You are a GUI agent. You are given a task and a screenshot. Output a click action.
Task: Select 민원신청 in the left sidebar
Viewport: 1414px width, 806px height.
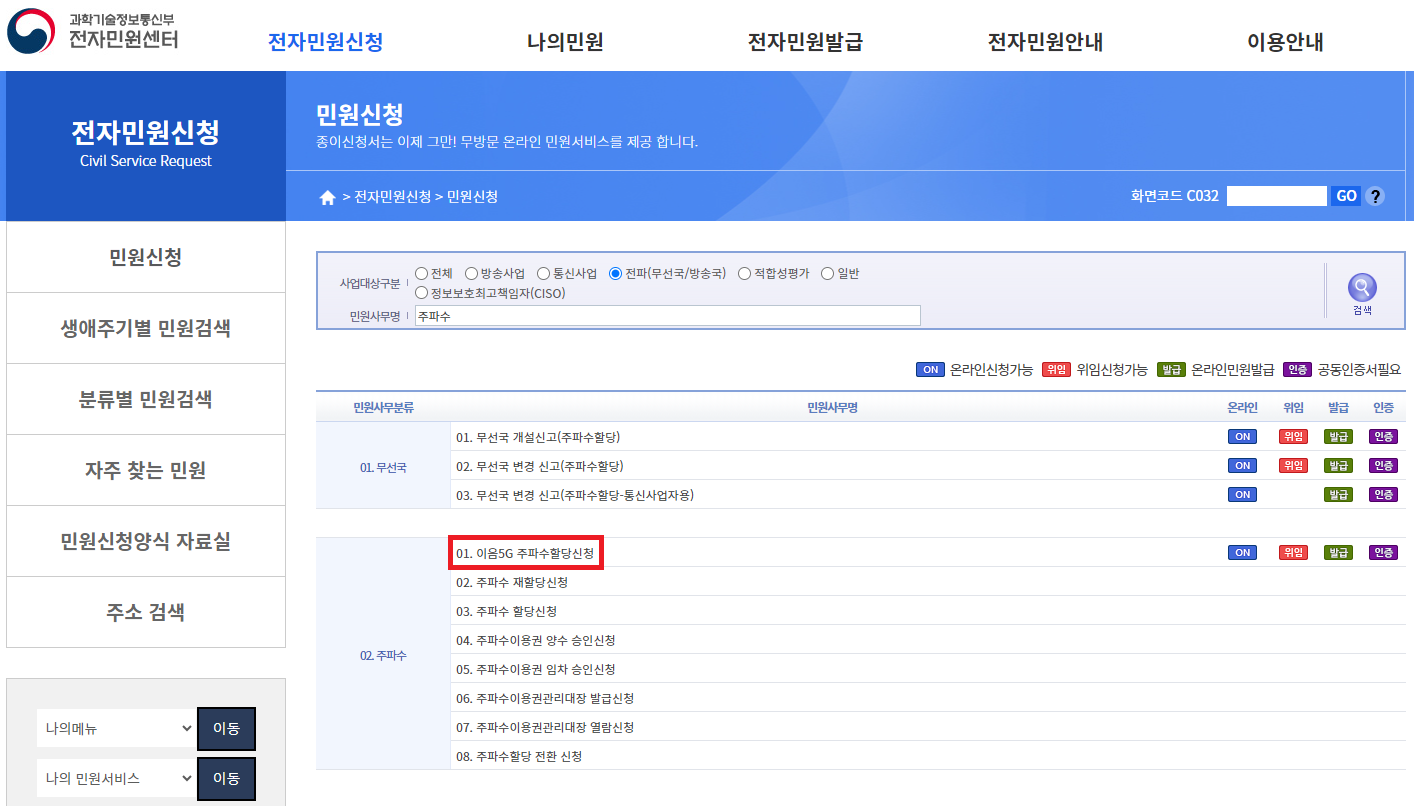coord(146,257)
